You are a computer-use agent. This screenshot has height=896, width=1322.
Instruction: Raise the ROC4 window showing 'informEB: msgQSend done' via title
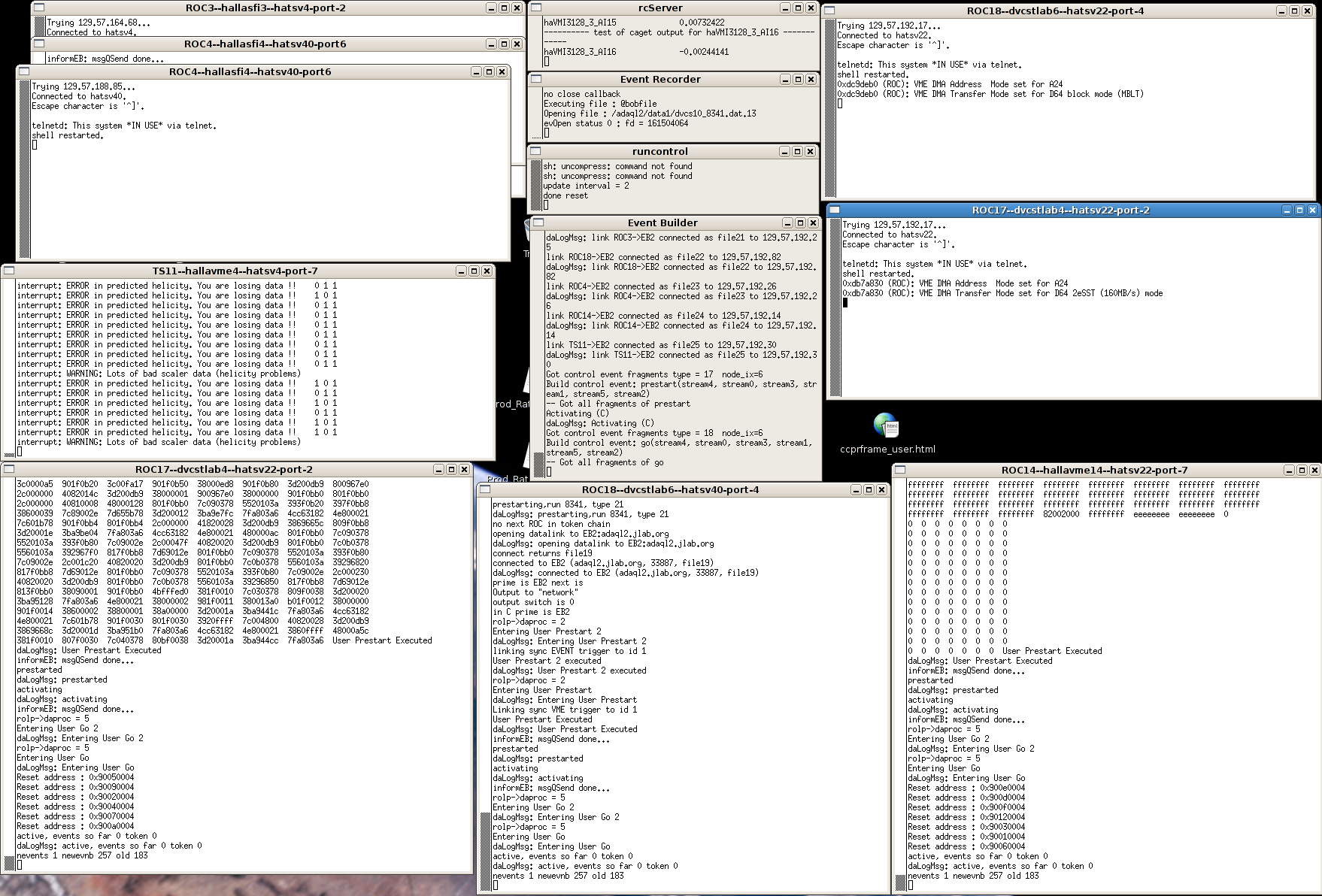coord(265,44)
